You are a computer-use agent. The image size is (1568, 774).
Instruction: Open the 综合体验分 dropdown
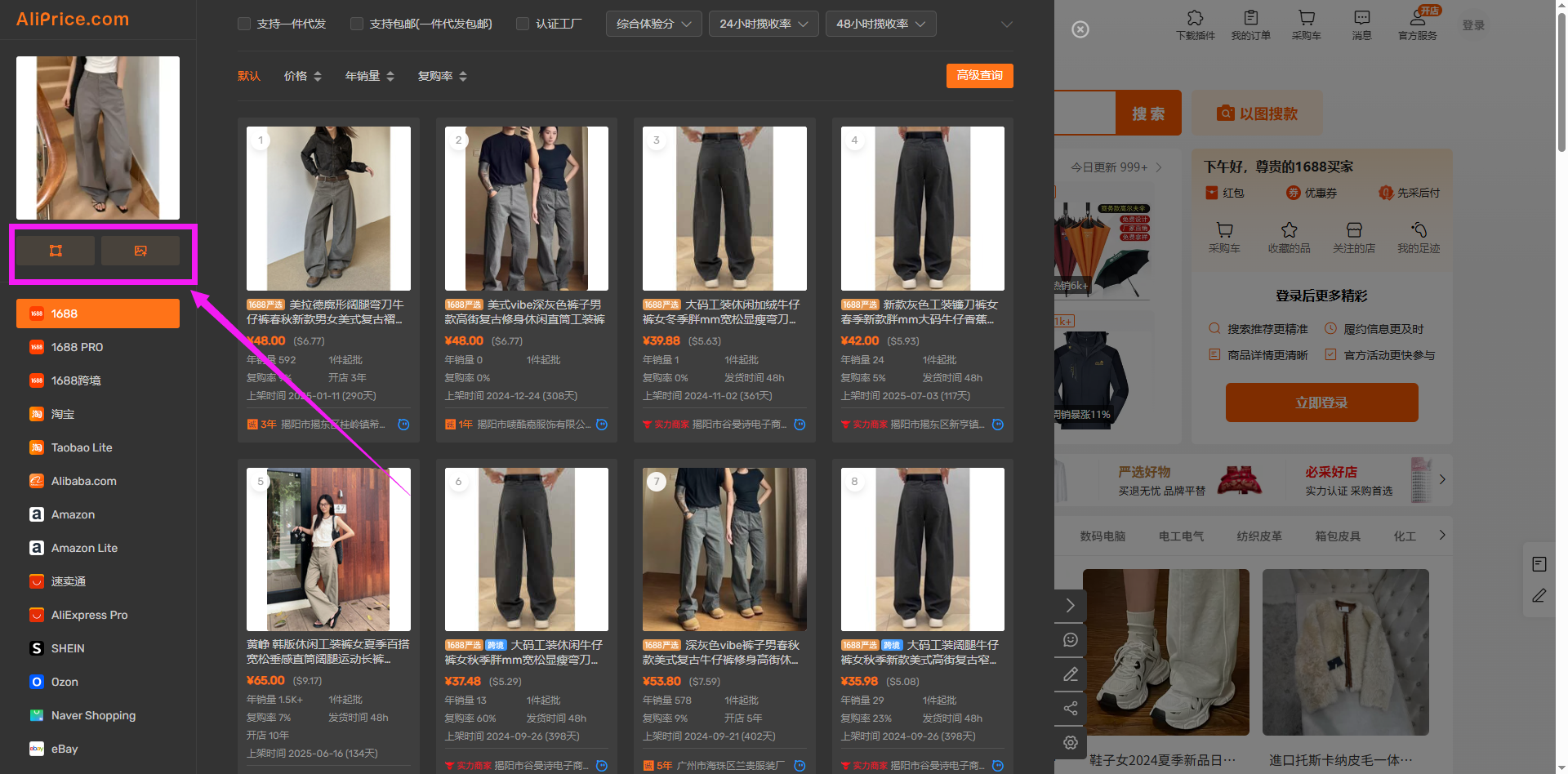coord(653,24)
